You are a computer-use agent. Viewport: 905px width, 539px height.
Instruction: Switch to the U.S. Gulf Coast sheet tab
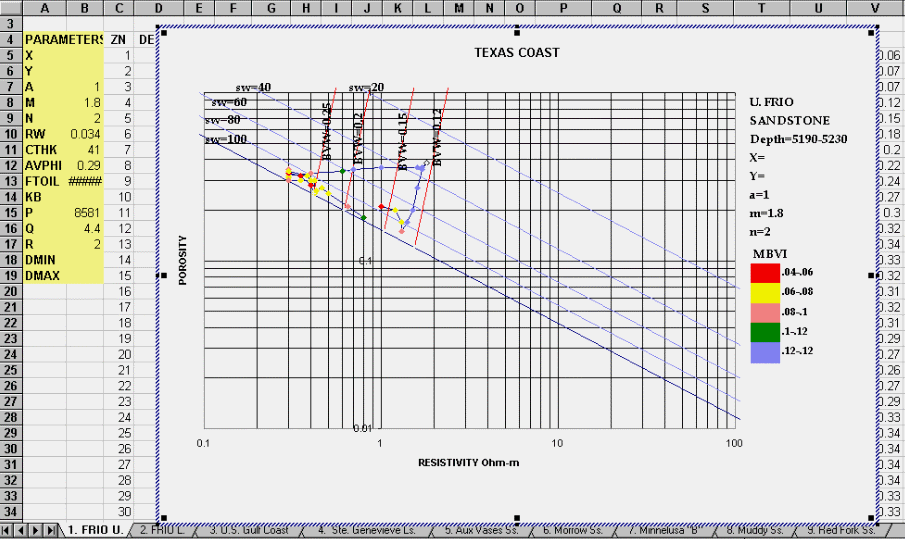[x=248, y=530]
